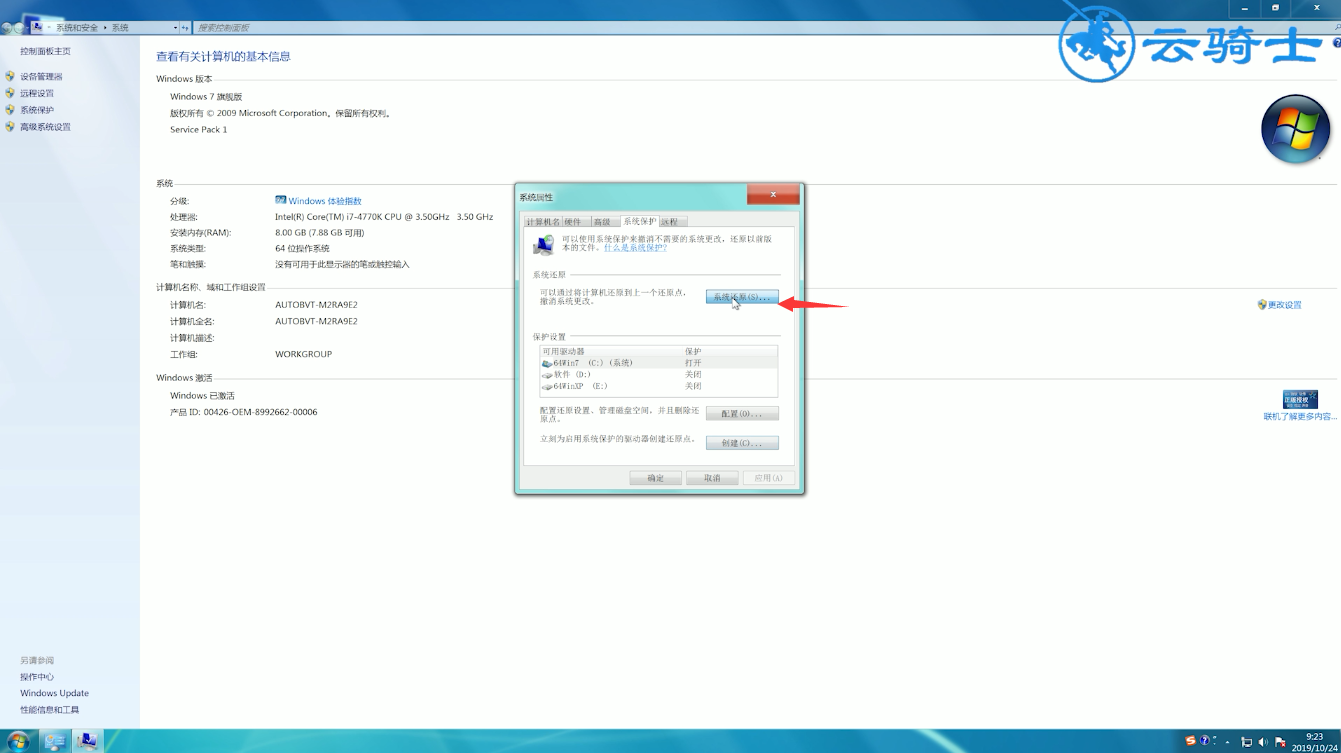Select the 64WinXP (E:) drive row

pos(658,386)
